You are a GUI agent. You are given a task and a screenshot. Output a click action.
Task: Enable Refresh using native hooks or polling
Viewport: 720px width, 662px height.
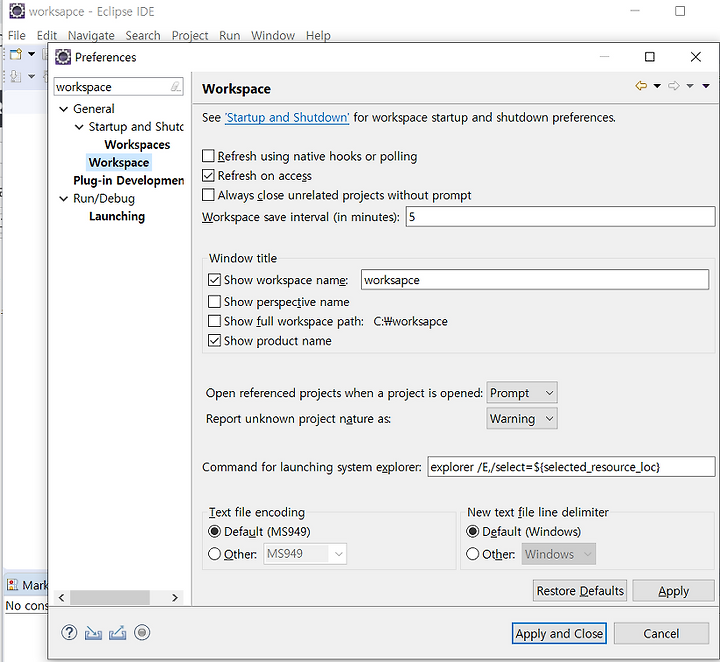click(208, 156)
